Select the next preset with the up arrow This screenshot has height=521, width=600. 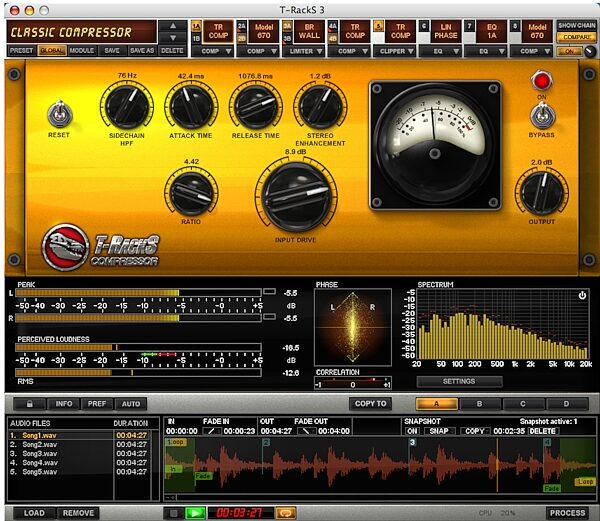point(173,26)
